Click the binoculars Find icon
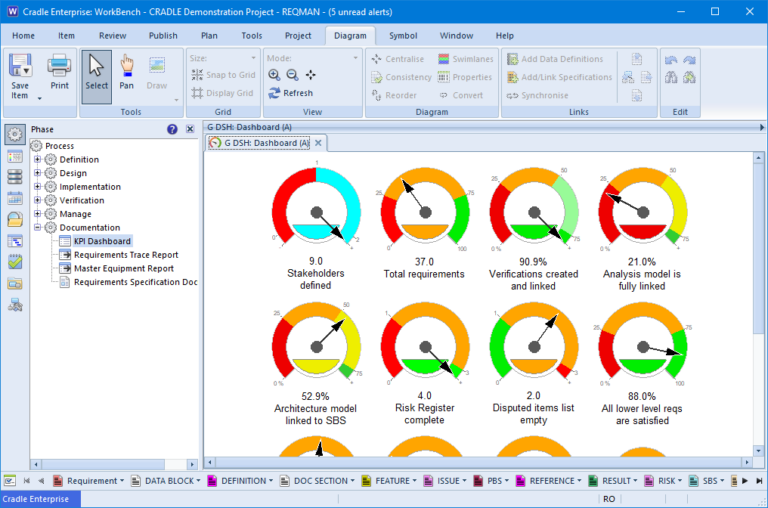The image size is (768, 508). click(669, 78)
